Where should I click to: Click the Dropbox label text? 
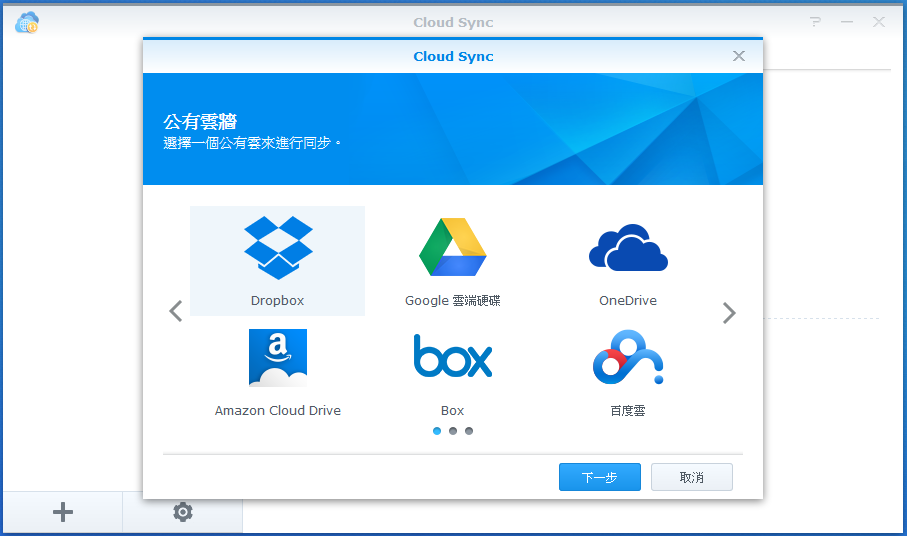[278, 301]
